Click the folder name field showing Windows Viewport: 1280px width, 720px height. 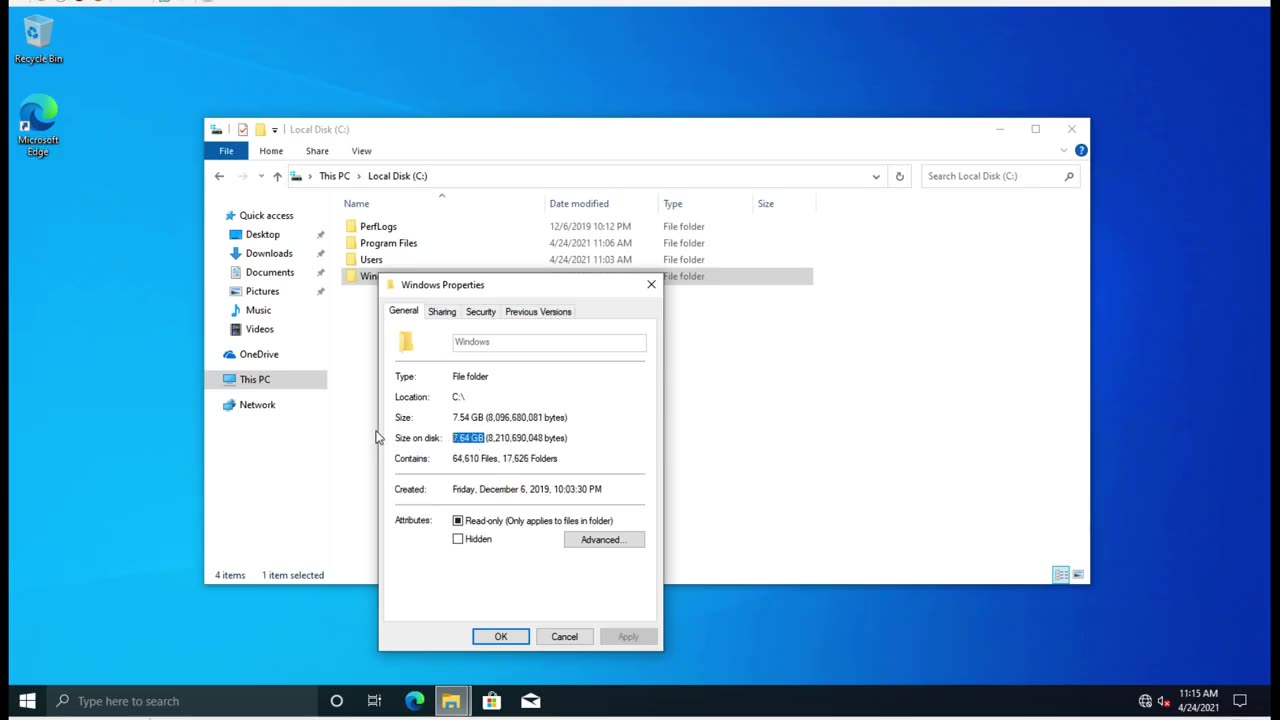[549, 342]
